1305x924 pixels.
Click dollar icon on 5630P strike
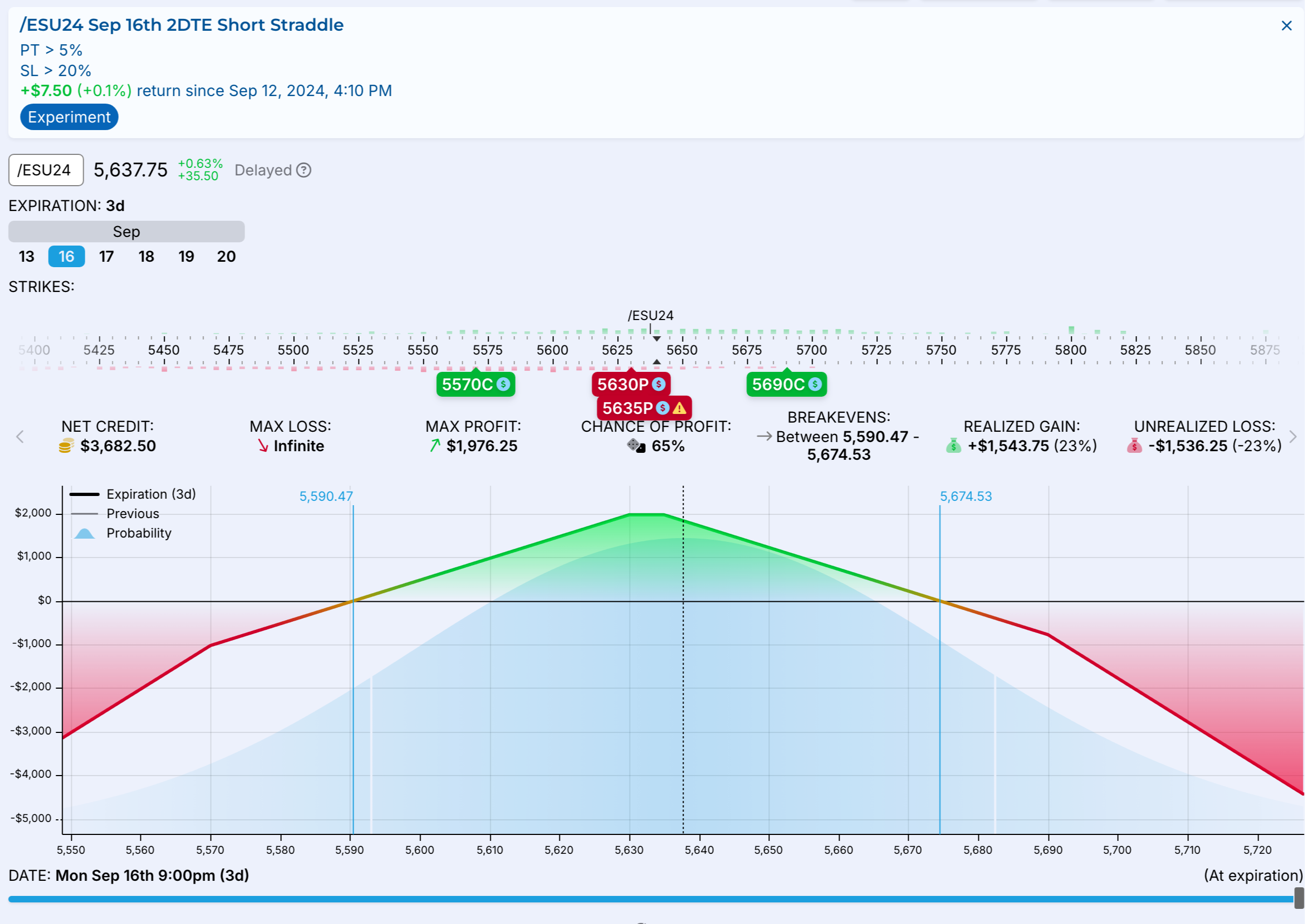coord(659,385)
